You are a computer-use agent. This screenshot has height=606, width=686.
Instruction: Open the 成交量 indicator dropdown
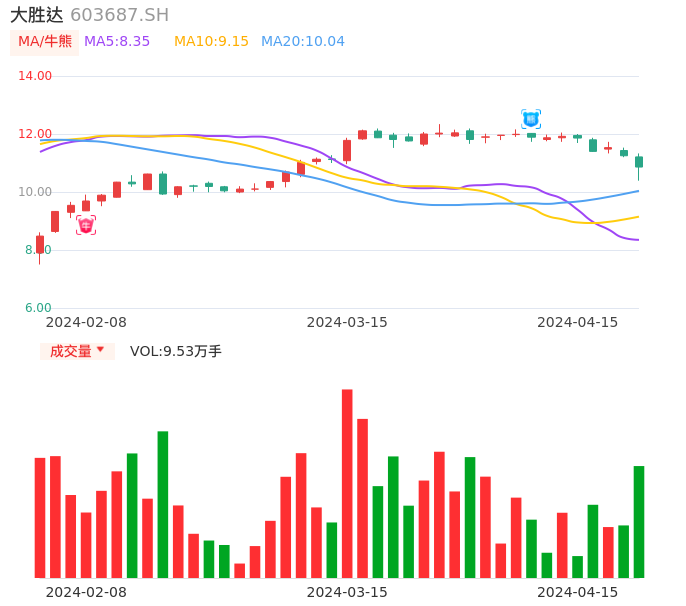77,351
